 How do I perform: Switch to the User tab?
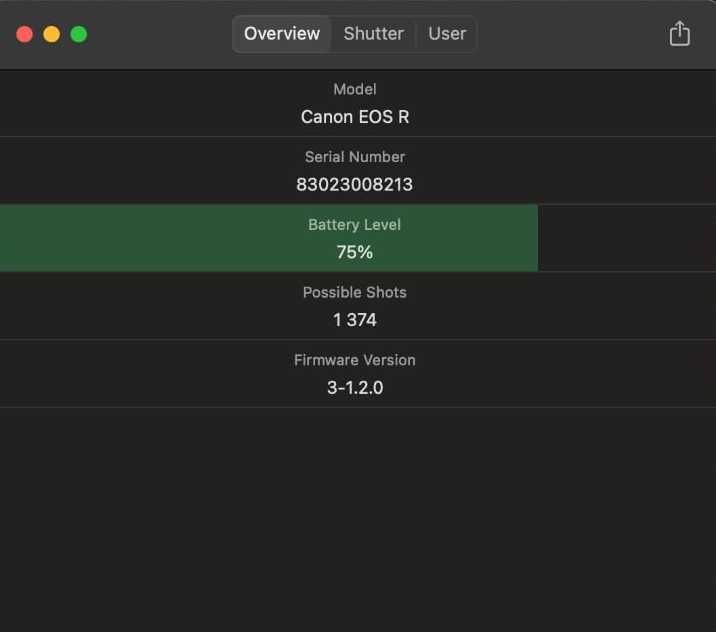click(x=447, y=34)
